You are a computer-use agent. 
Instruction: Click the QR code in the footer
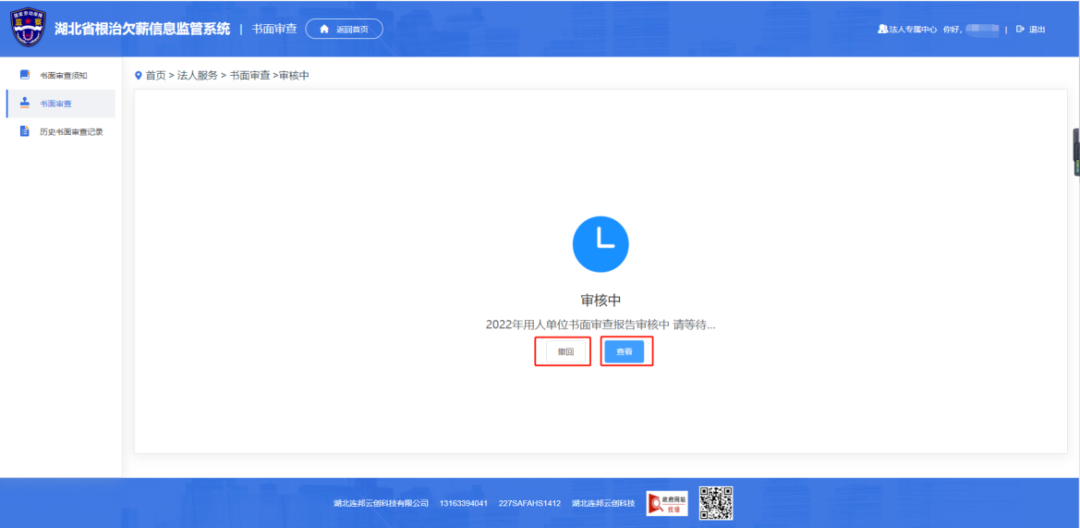pyautogui.click(x=716, y=503)
